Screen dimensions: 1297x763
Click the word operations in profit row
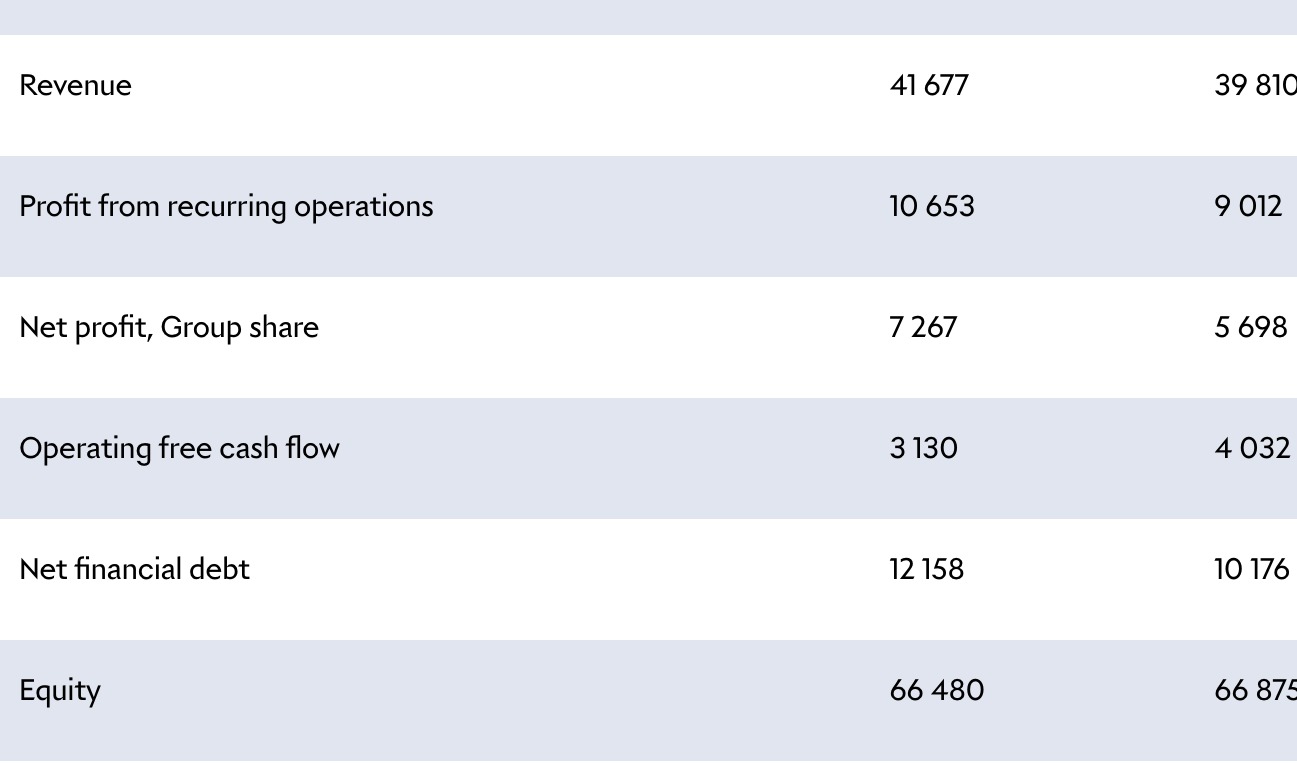[364, 207]
